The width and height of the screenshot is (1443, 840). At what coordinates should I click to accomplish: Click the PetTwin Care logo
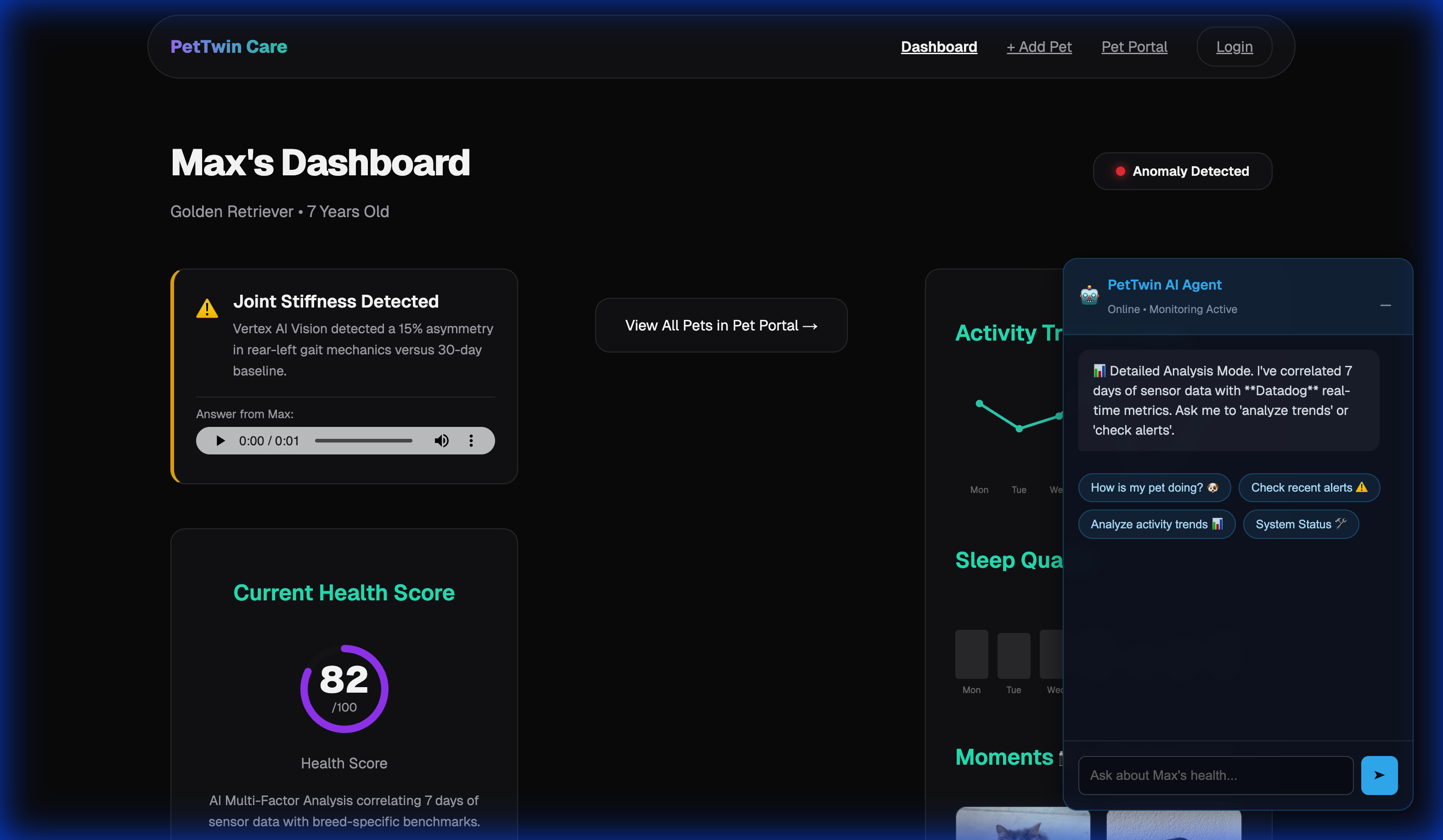click(x=228, y=47)
